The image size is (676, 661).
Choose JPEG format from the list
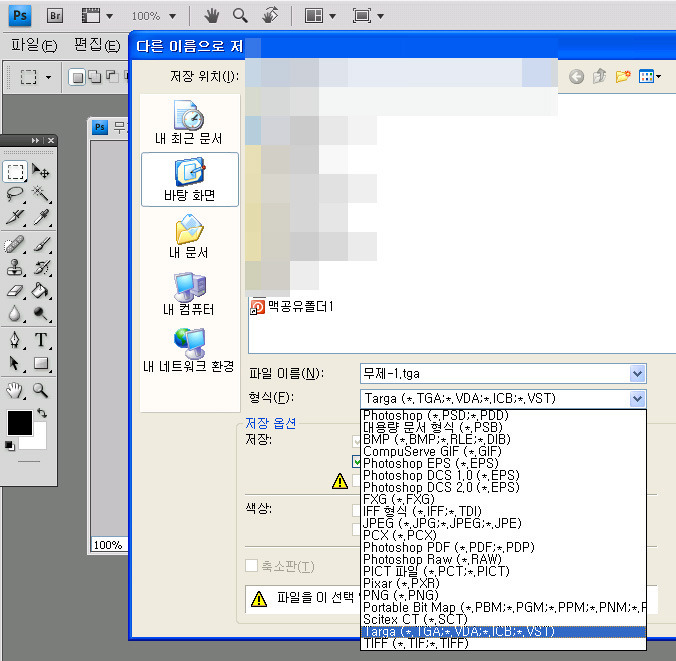pos(503,523)
